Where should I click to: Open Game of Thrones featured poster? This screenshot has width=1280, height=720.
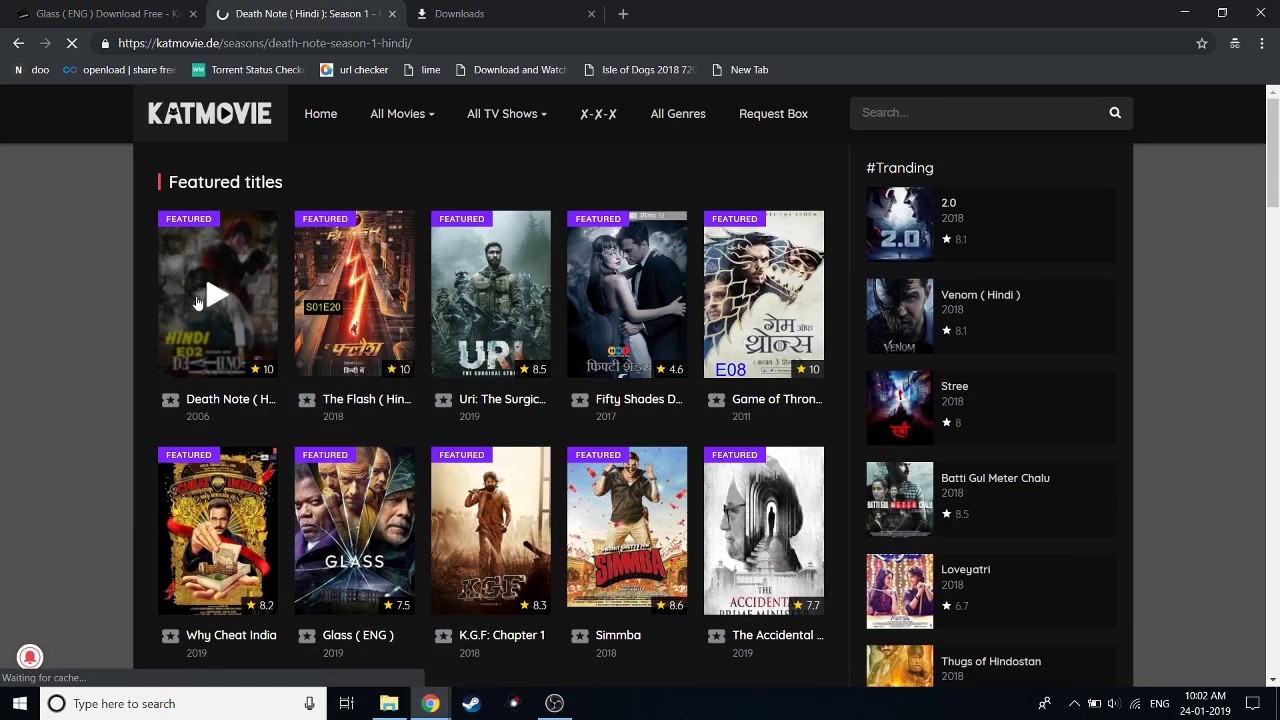[x=764, y=294]
